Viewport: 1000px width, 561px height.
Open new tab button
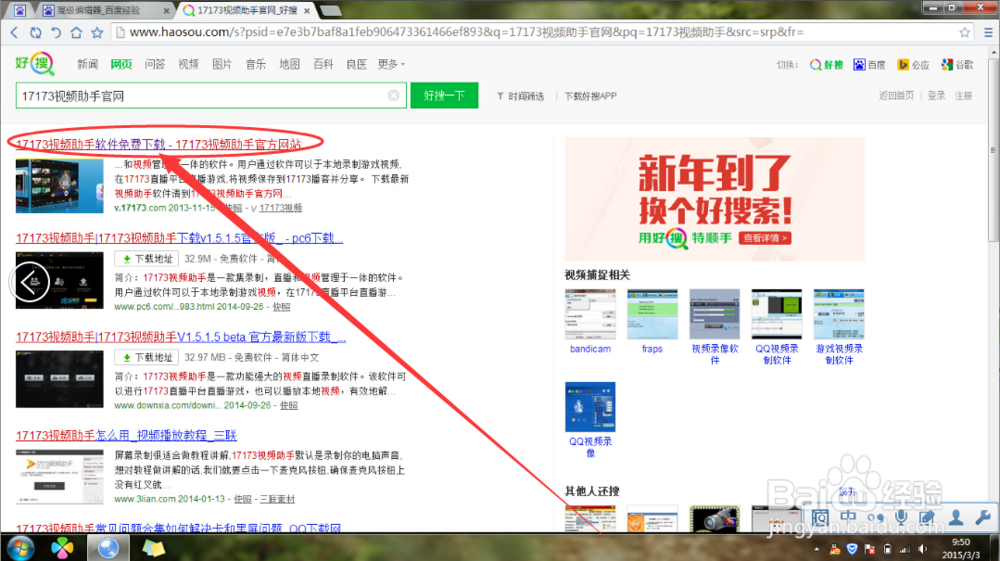coord(330,10)
